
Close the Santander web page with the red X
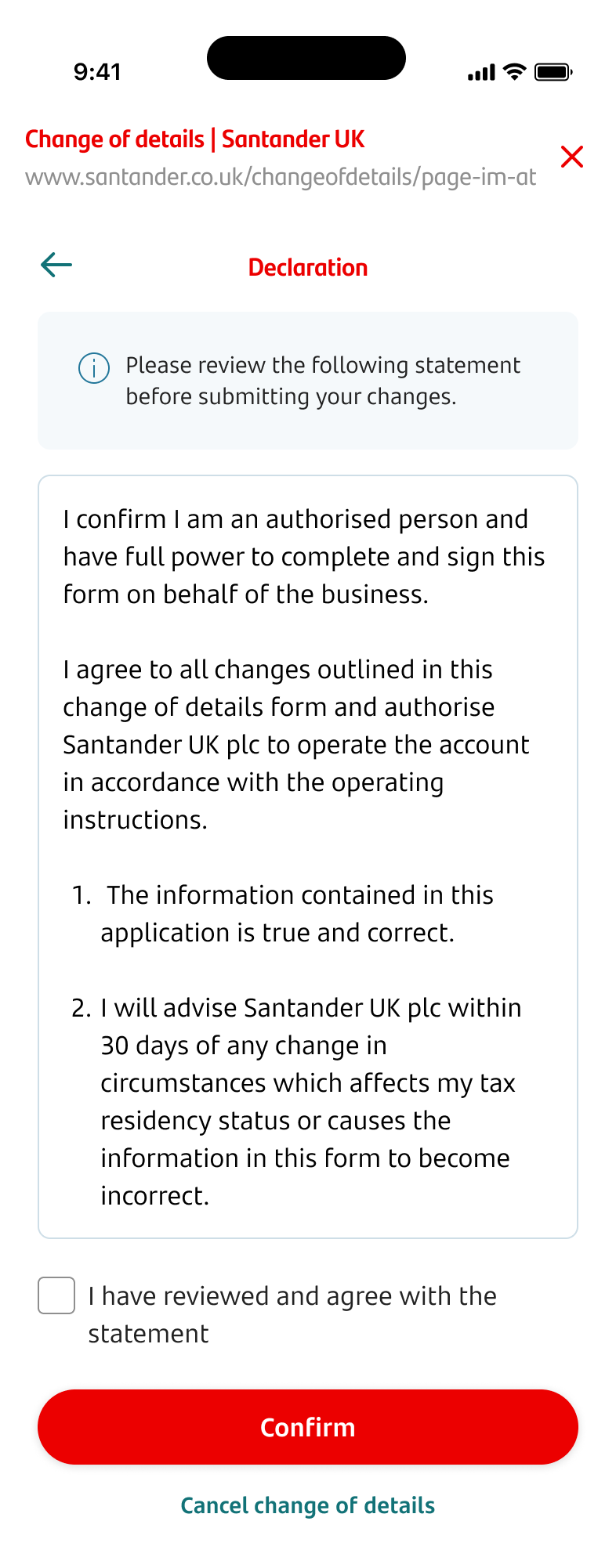[572, 157]
